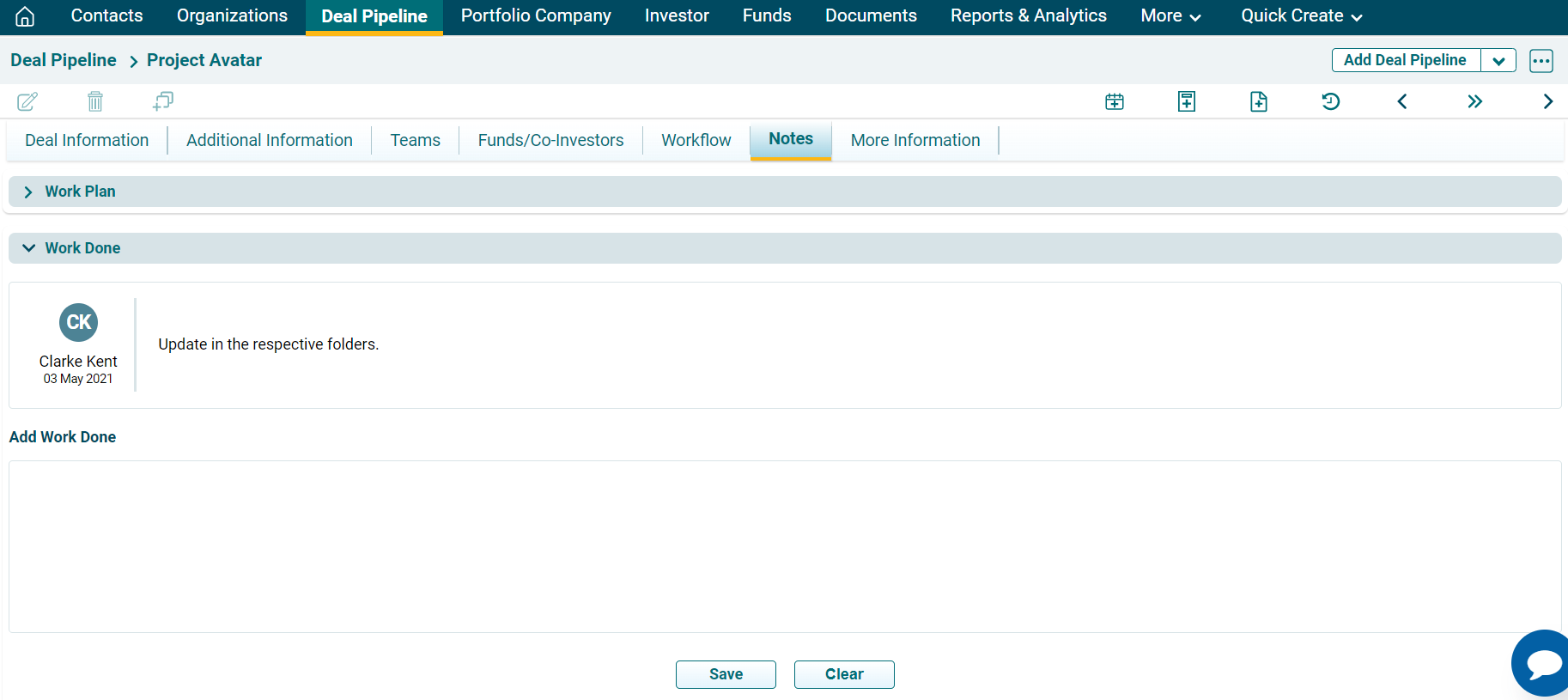The width and height of the screenshot is (1568, 700).
Task: Collapse the Work Done section
Action: point(28,248)
